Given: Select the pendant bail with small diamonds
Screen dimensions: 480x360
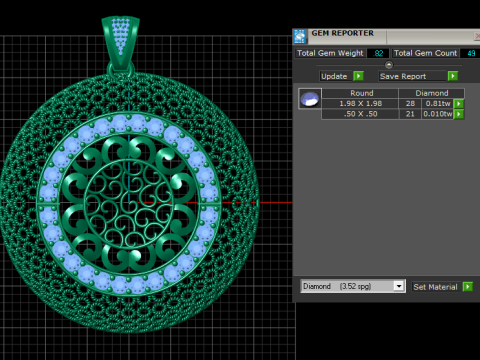Looking at the screenshot, I should pyautogui.click(x=121, y=42).
